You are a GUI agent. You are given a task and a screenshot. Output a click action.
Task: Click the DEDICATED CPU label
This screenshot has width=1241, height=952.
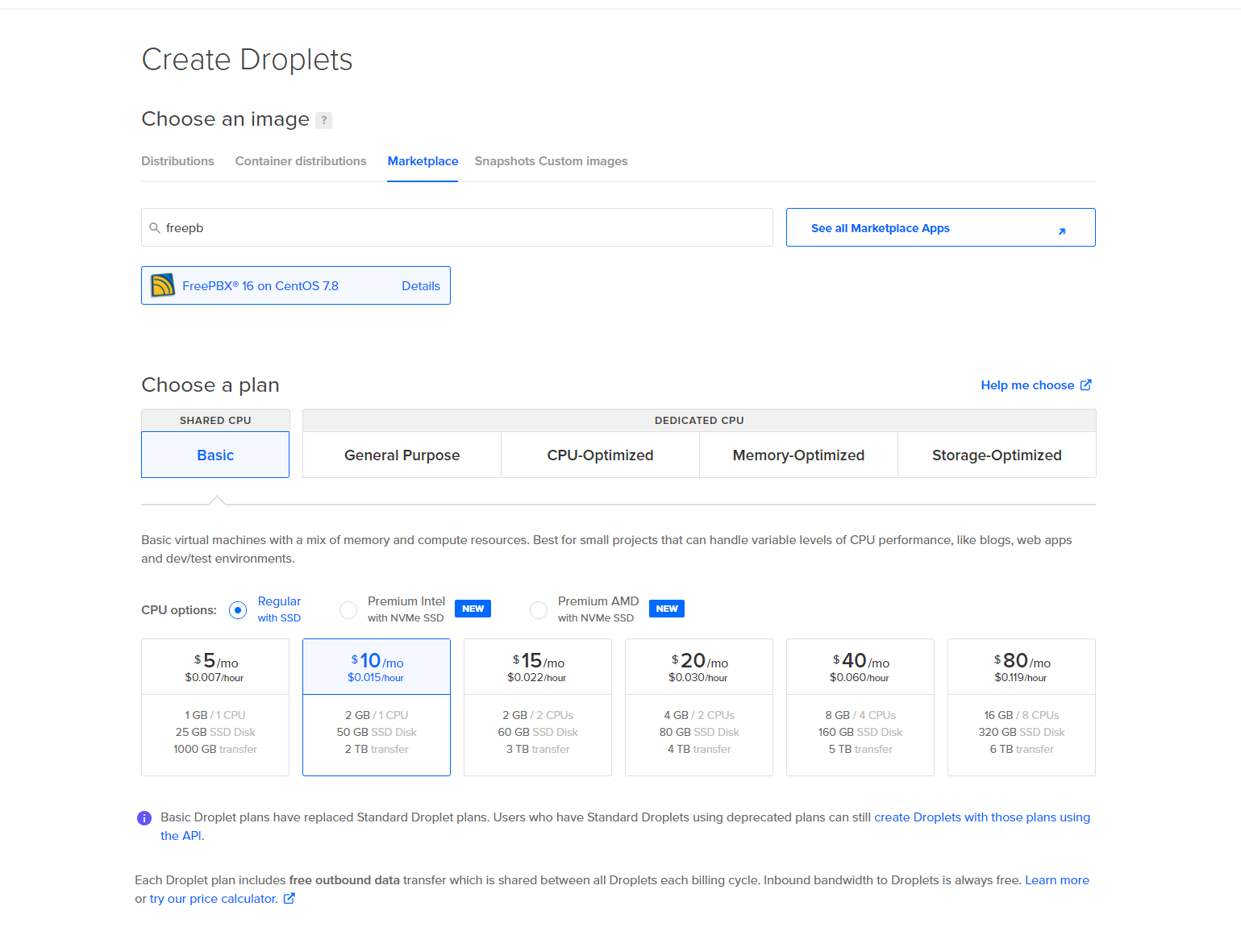pyautogui.click(x=699, y=420)
